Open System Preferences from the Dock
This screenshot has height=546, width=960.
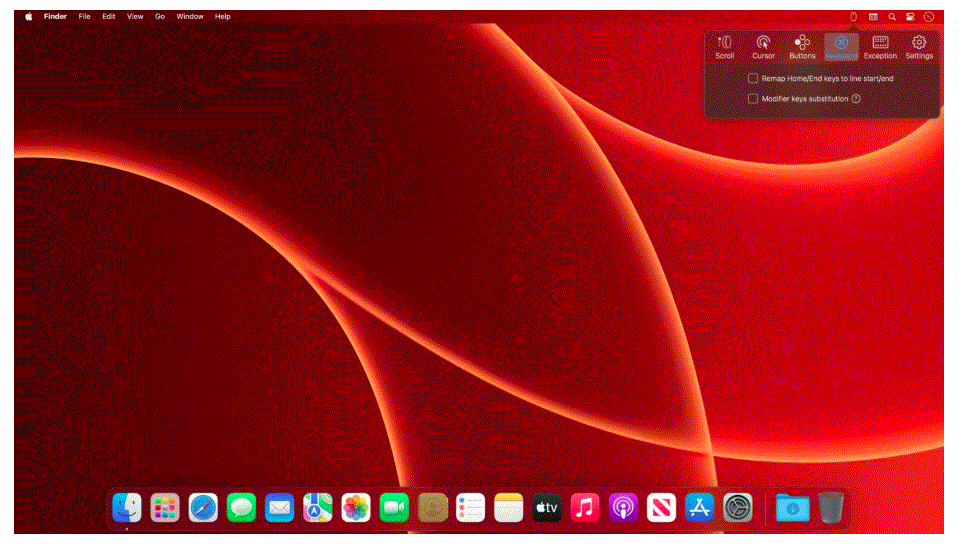click(x=738, y=507)
